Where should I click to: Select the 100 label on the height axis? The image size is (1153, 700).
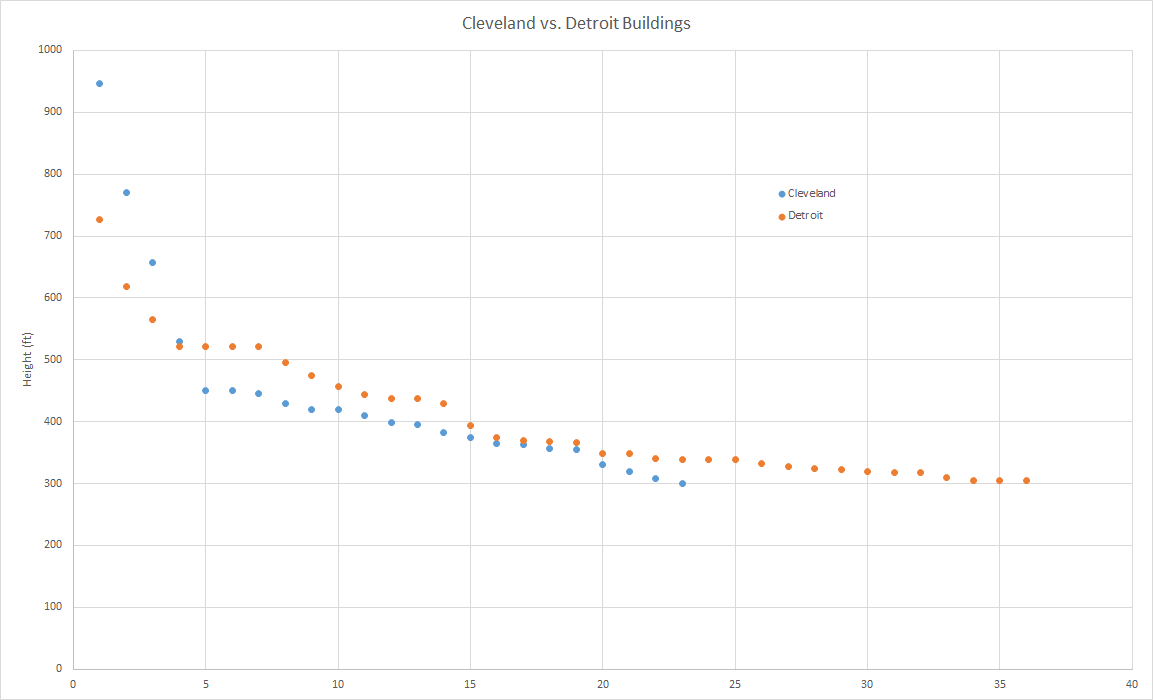coord(54,607)
